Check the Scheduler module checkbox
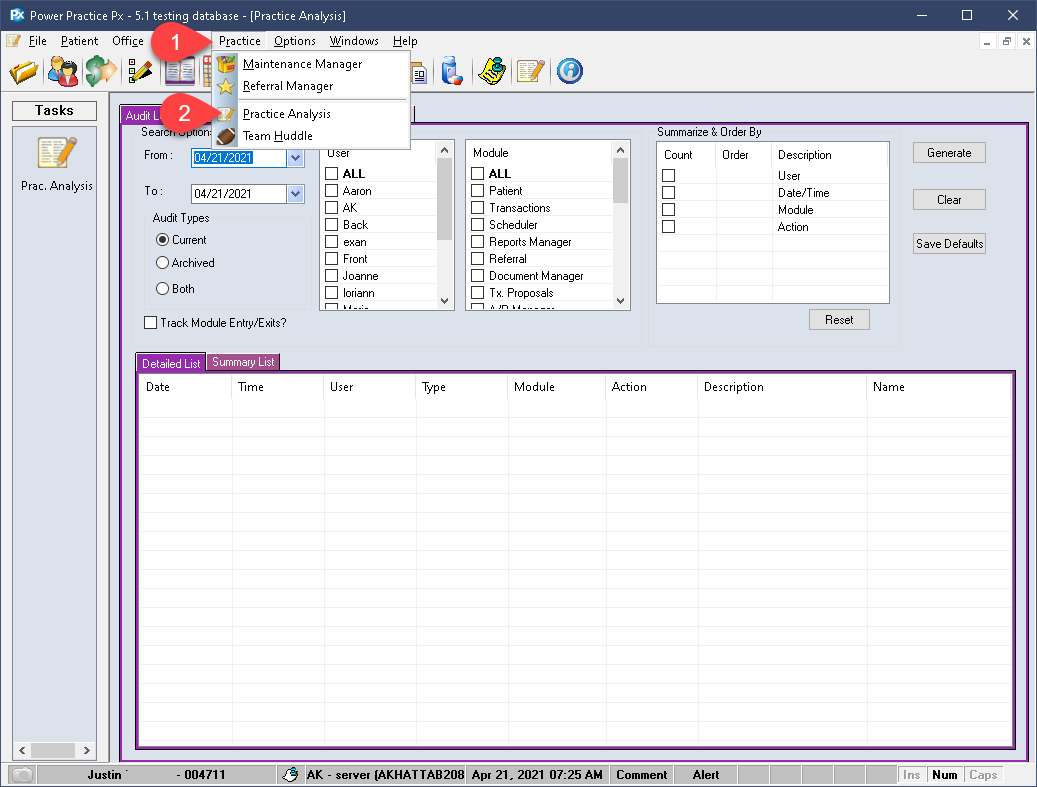This screenshot has height=787, width=1037. point(477,225)
